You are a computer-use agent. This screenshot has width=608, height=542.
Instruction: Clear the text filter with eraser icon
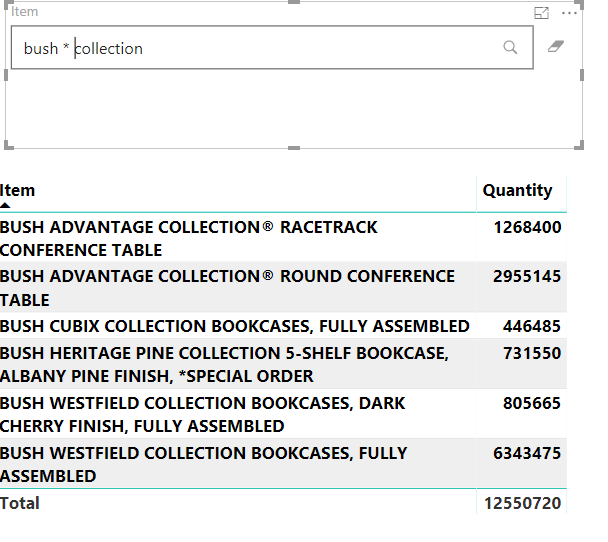coord(557,47)
